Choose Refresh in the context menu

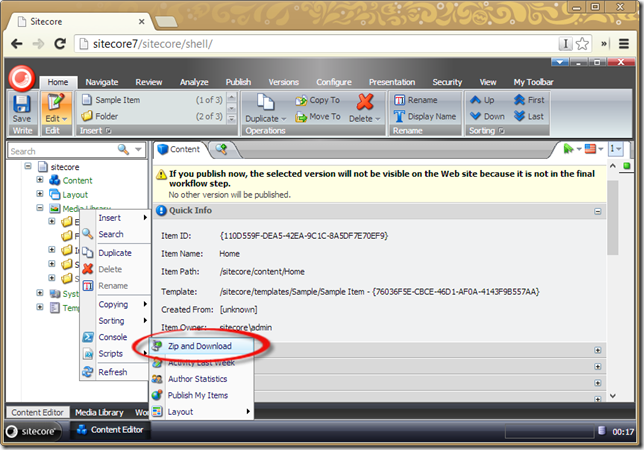coord(115,372)
